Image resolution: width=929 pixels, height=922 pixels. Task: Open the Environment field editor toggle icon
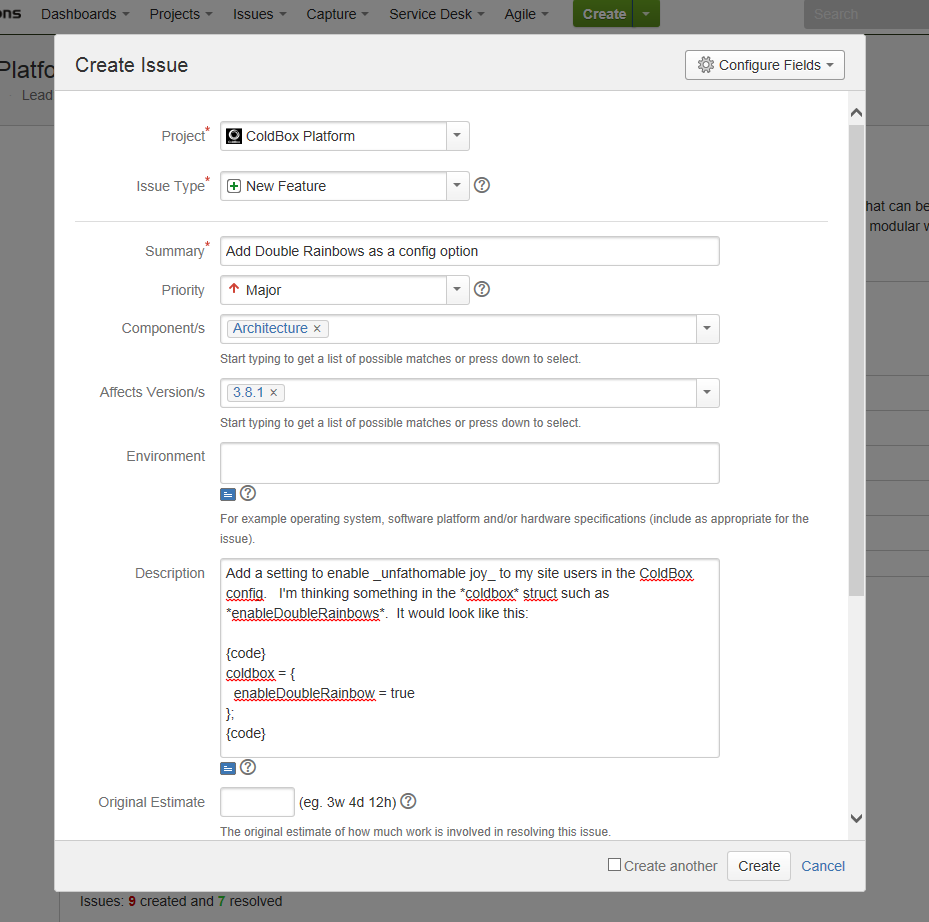228,494
